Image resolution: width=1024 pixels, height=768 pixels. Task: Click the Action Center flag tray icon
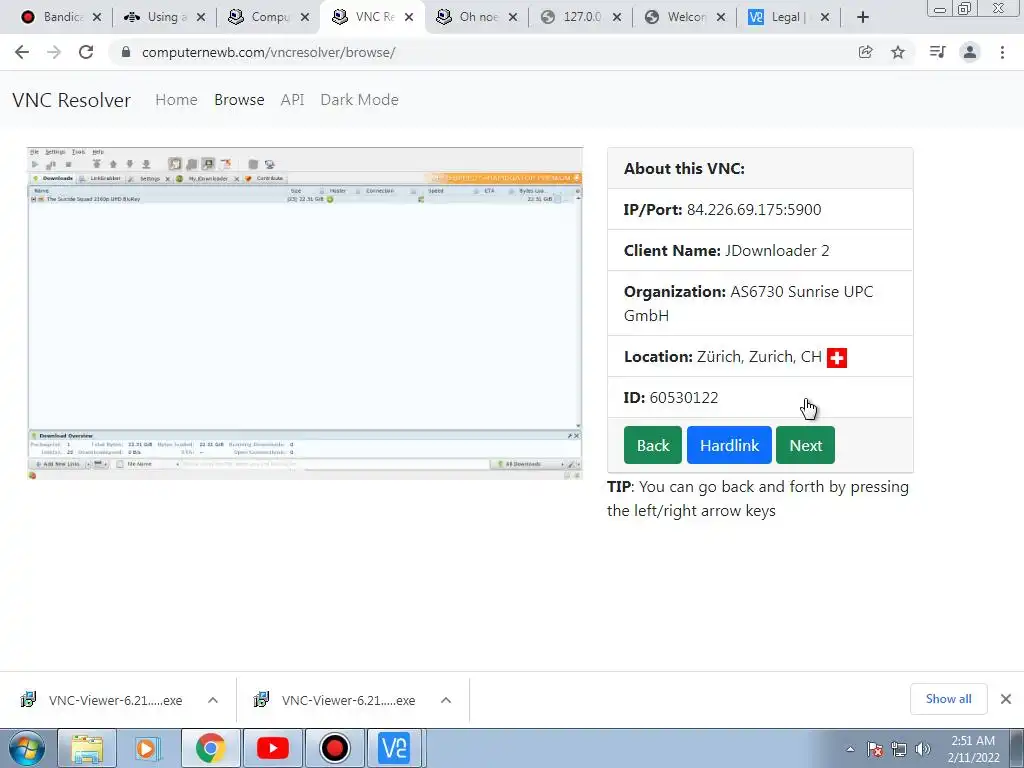875,749
